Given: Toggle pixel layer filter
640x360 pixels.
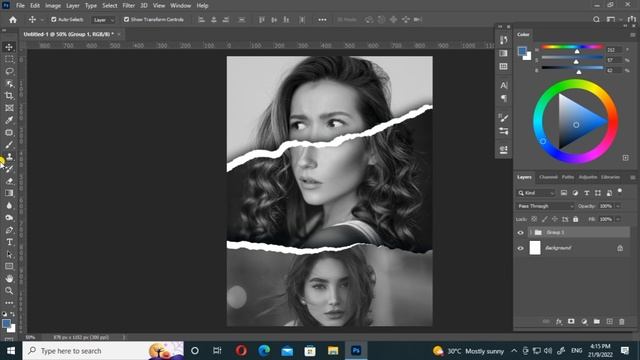Looking at the screenshot, I should (x=564, y=193).
